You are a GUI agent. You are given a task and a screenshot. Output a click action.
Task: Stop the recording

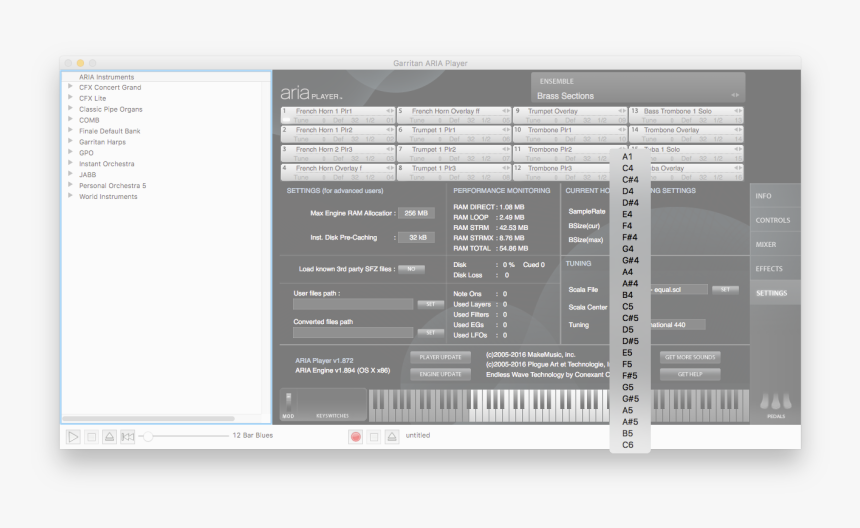(x=374, y=436)
